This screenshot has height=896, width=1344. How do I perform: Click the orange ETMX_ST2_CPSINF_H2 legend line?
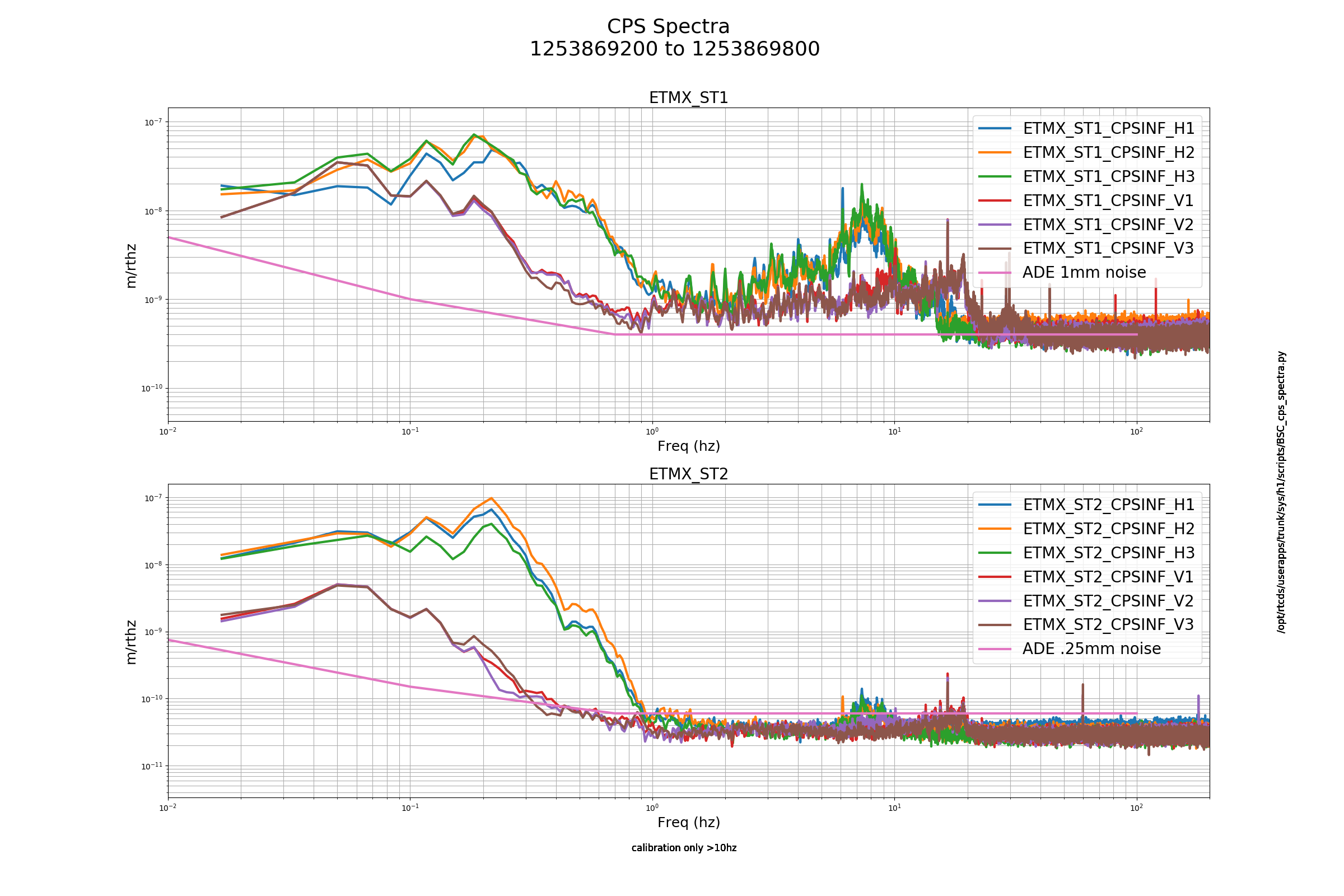click(995, 529)
